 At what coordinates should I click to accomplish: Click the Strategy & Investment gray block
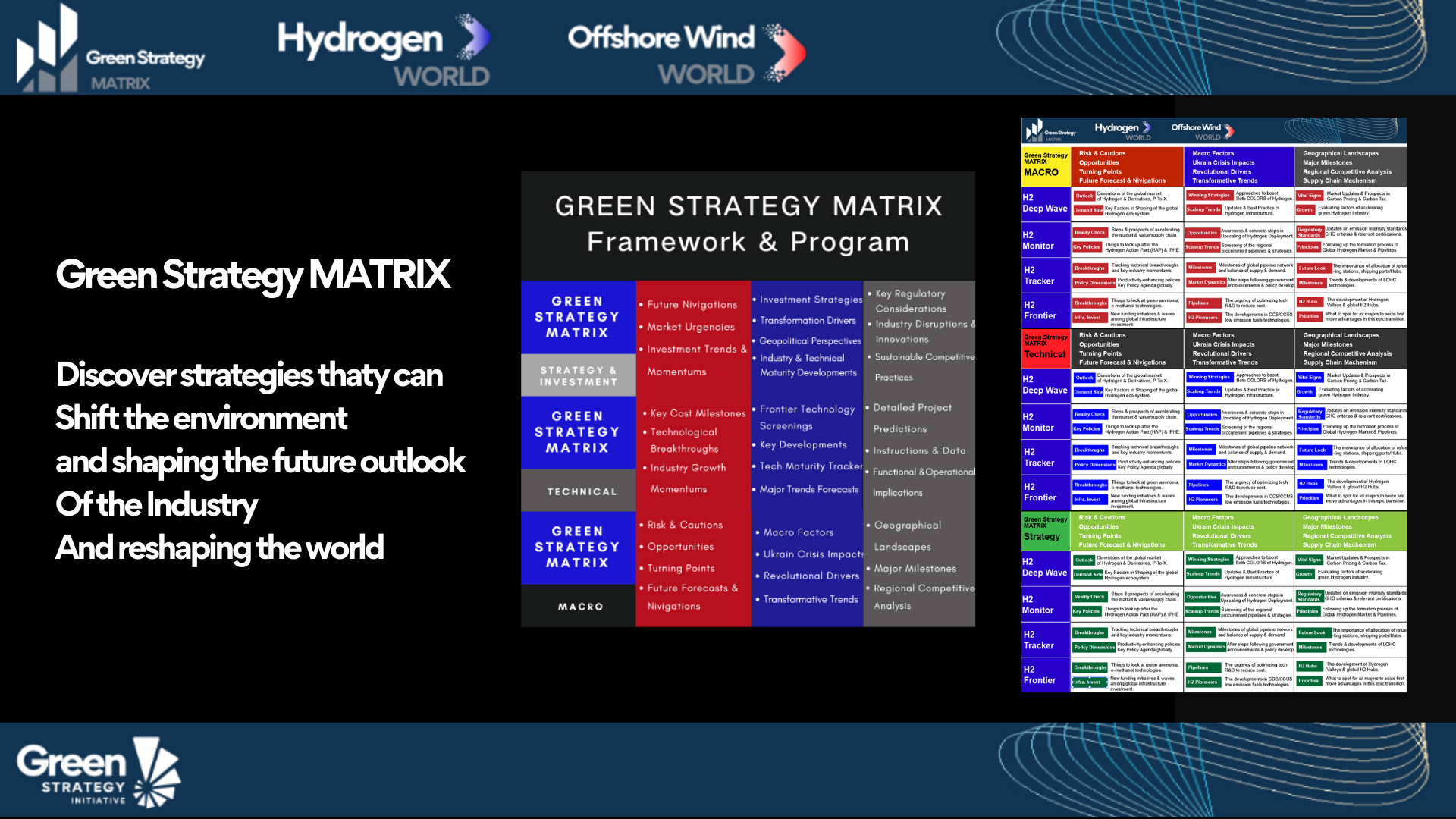578,375
